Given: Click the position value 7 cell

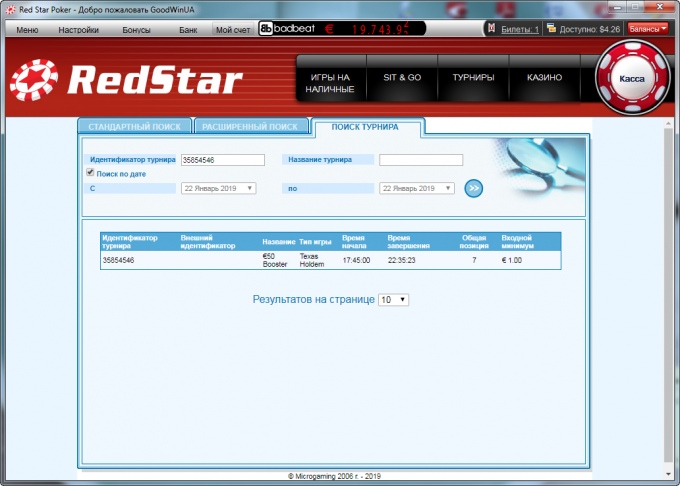Looking at the screenshot, I should [474, 260].
